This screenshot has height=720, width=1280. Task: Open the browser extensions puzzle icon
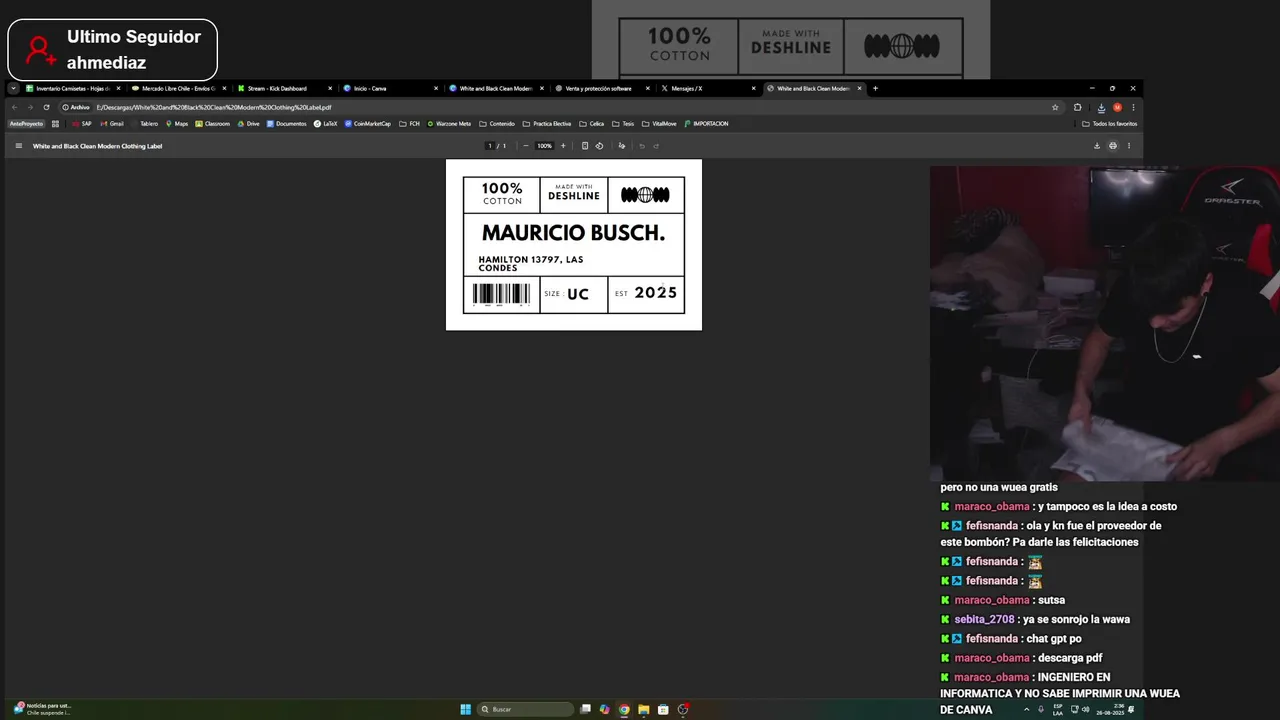coord(1078,107)
